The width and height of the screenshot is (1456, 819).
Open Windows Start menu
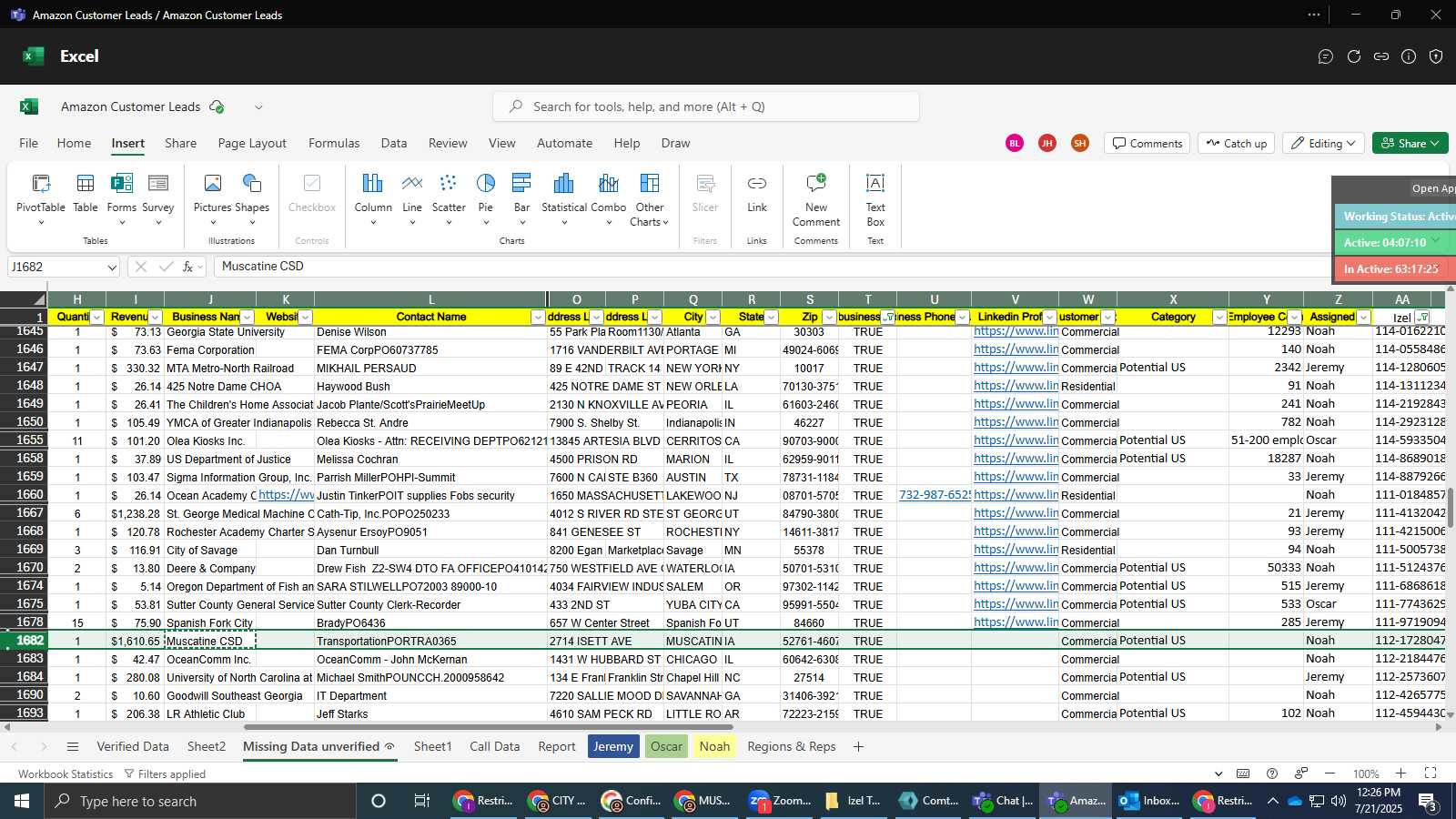coord(22,801)
